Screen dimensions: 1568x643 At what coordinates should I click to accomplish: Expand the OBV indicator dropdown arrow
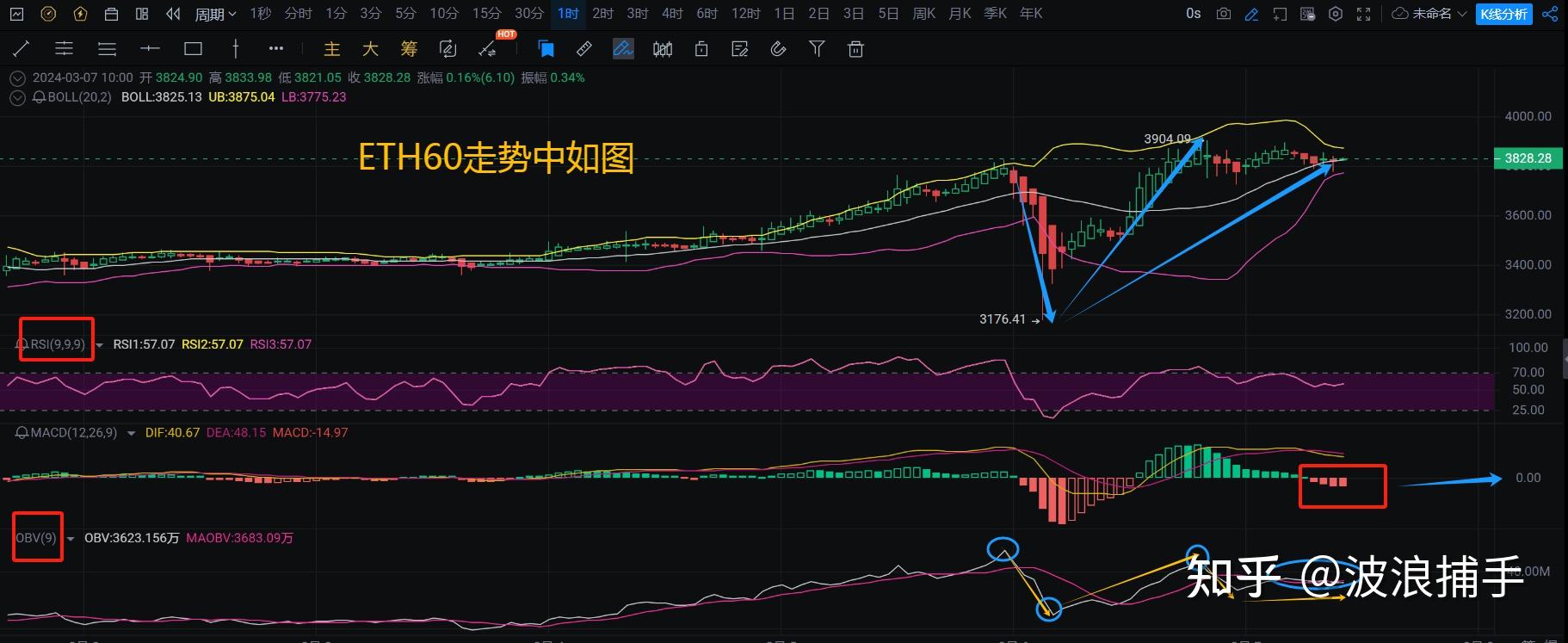click(71, 539)
